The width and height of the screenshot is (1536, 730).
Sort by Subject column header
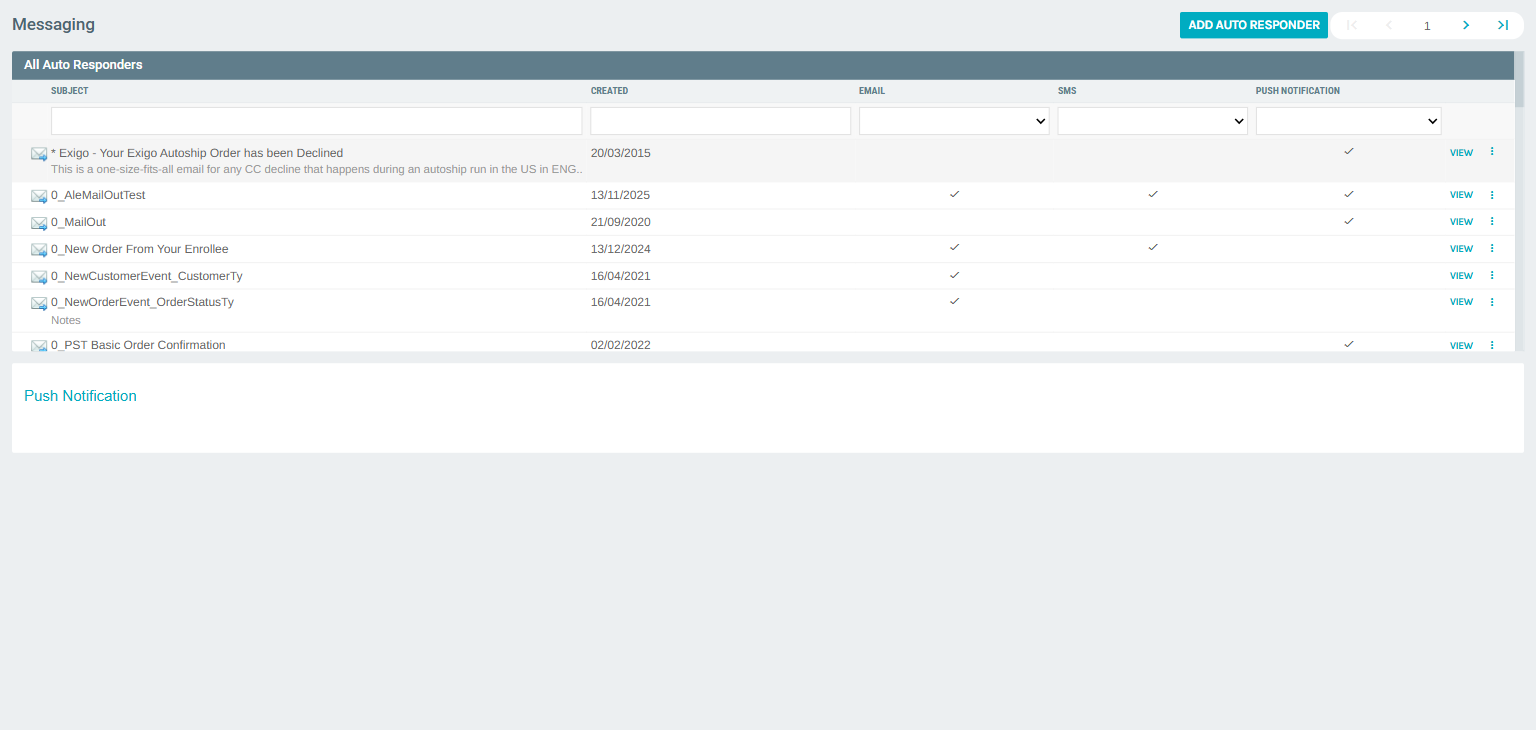70,91
